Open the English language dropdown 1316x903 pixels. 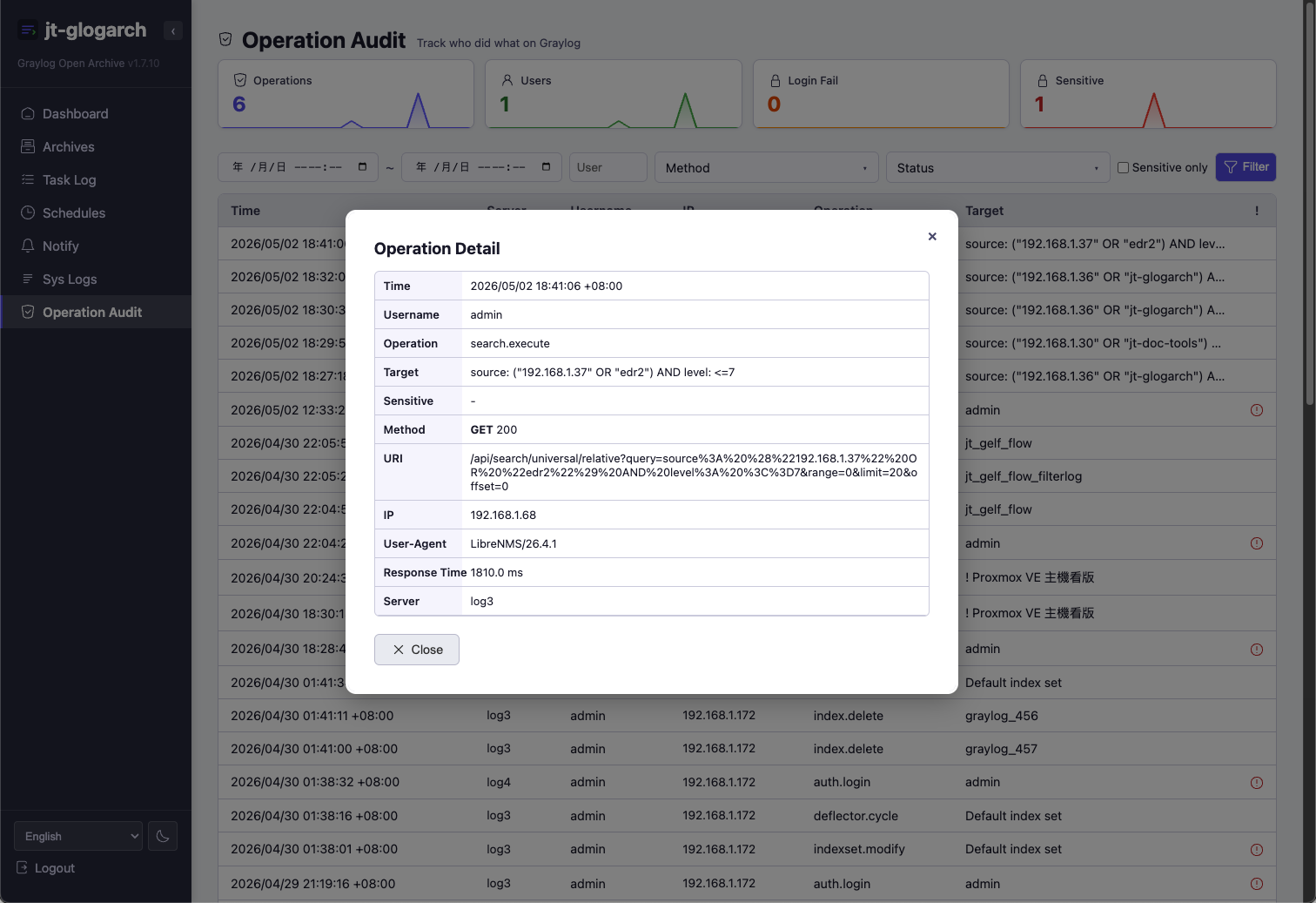tap(78, 836)
